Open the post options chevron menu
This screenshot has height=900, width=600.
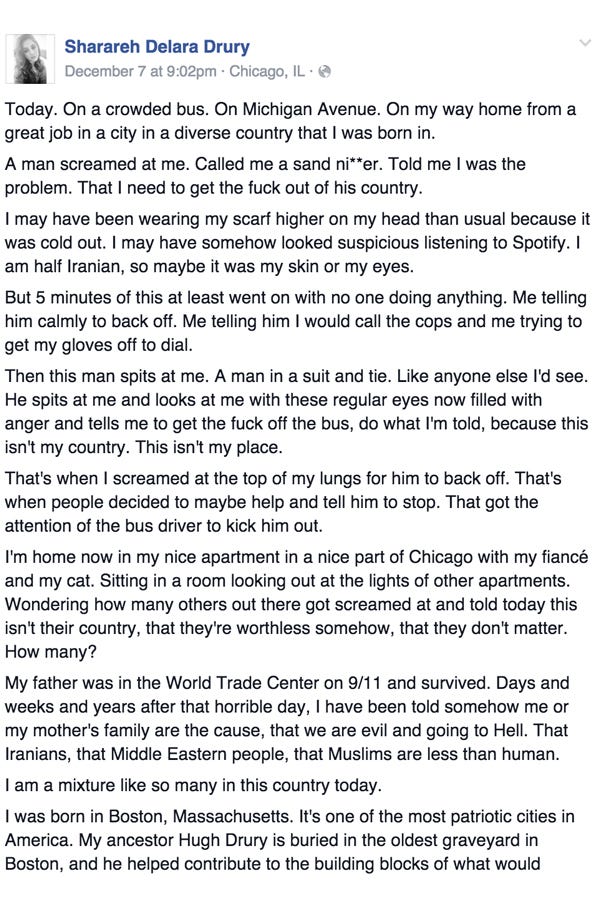585,43
